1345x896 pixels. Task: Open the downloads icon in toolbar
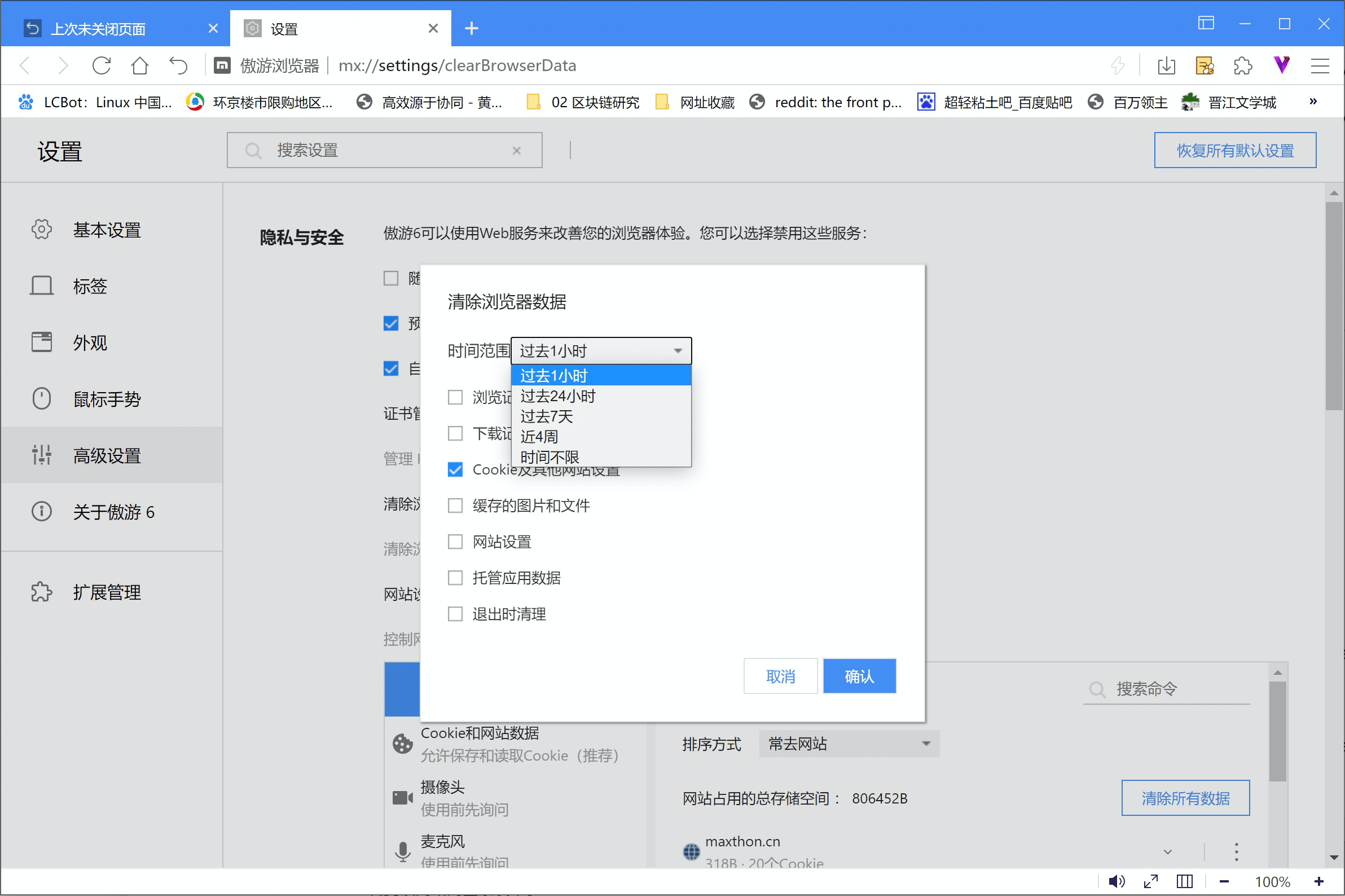tap(1166, 65)
